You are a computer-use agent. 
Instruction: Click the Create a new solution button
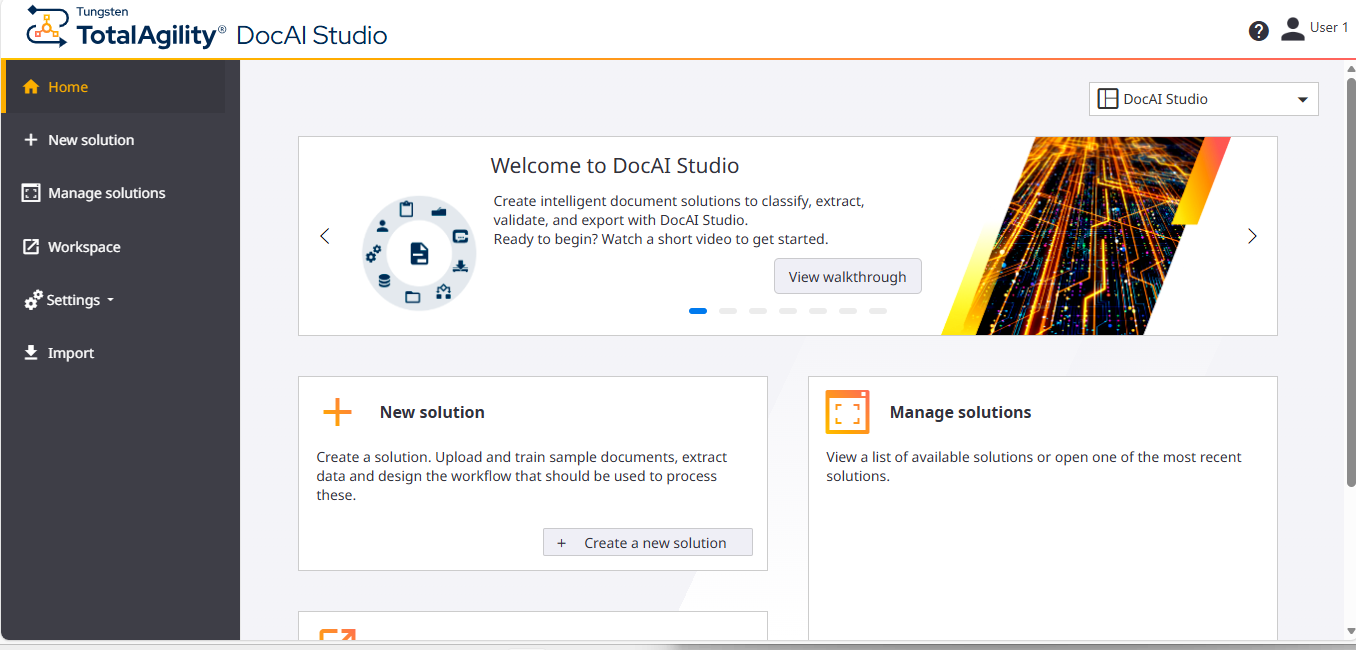click(x=647, y=541)
